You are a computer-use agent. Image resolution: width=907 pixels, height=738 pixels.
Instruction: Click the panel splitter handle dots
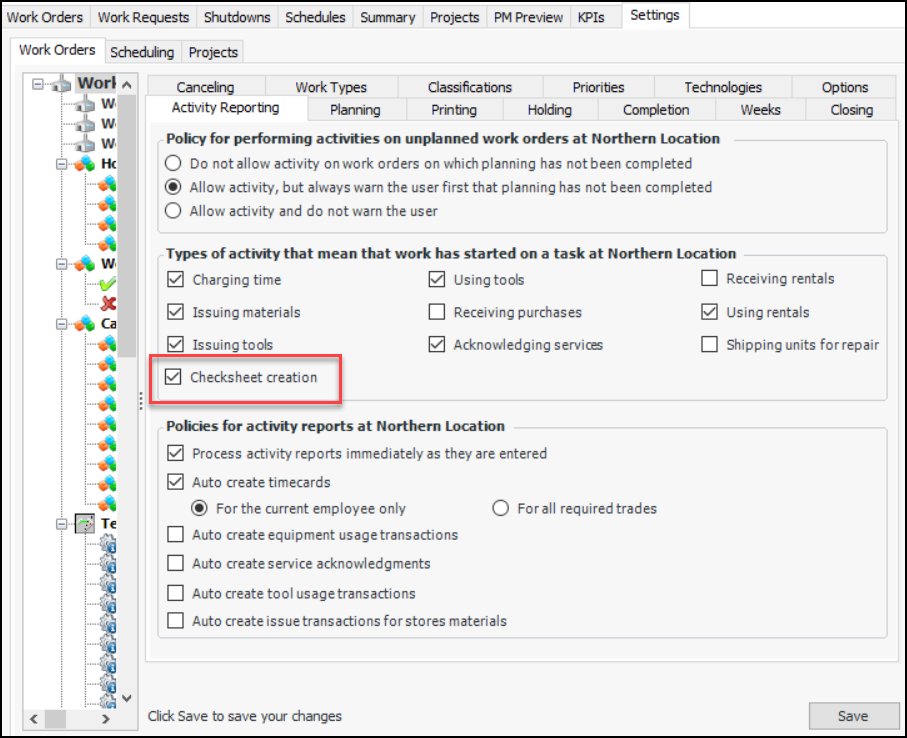click(141, 401)
